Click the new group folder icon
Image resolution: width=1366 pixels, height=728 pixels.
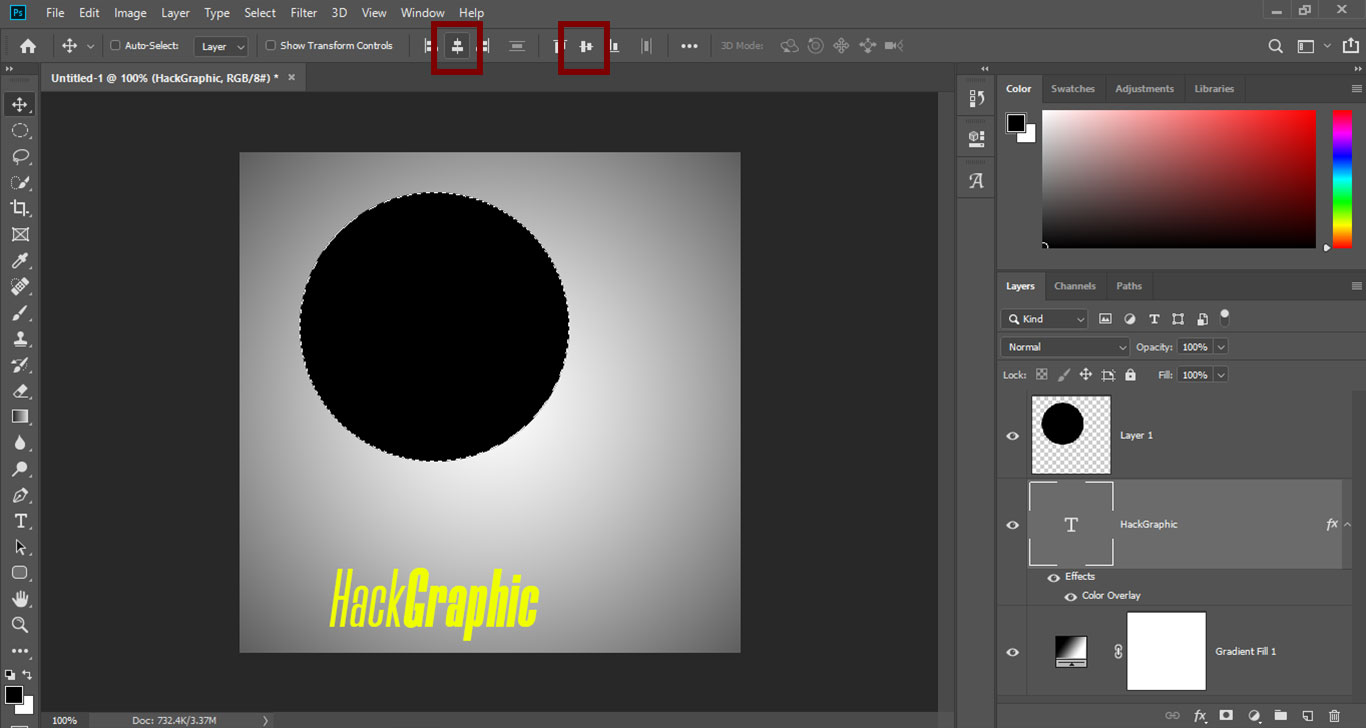point(1280,716)
